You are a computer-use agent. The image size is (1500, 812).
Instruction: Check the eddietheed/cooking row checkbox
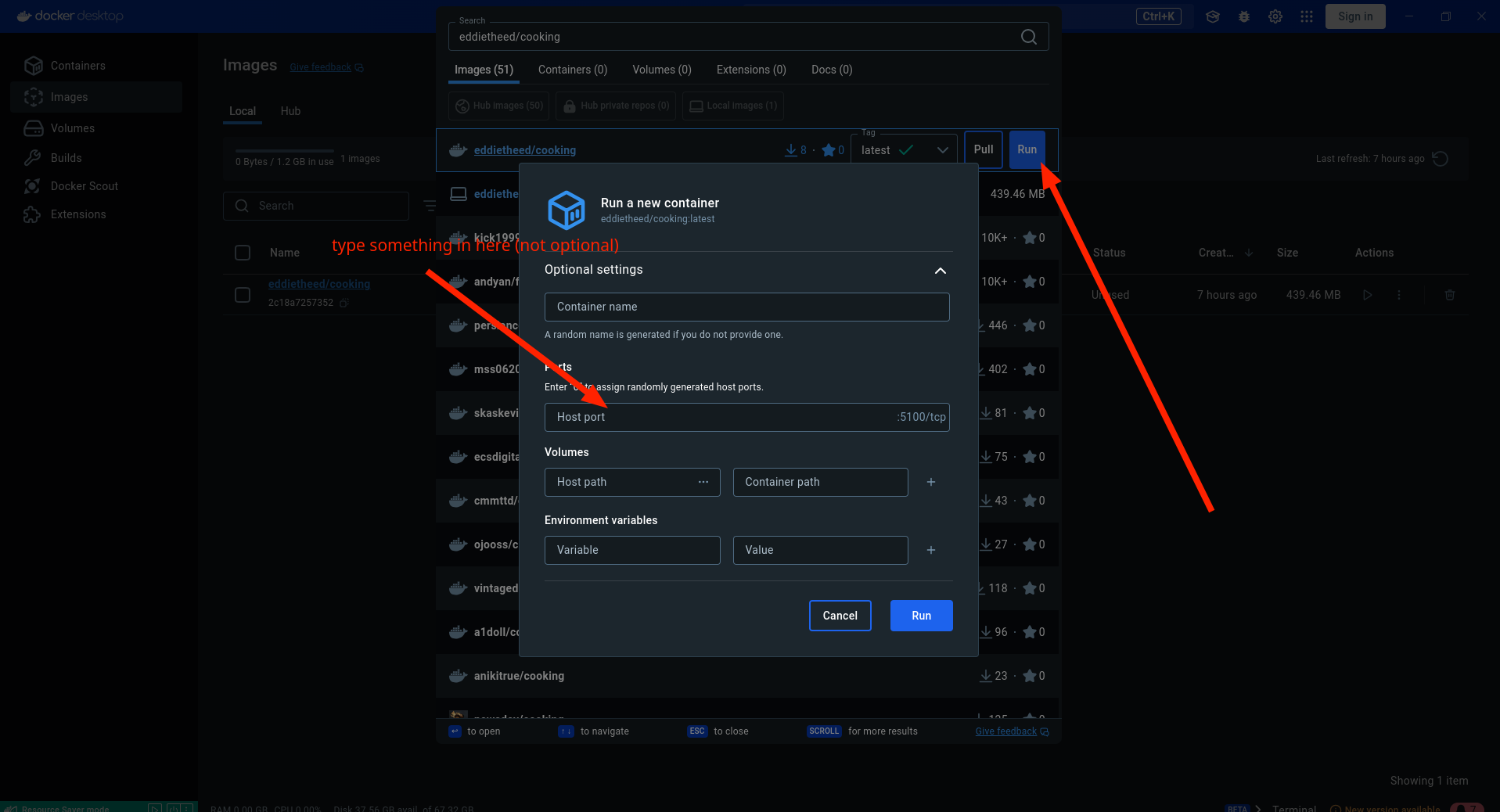[x=243, y=295]
